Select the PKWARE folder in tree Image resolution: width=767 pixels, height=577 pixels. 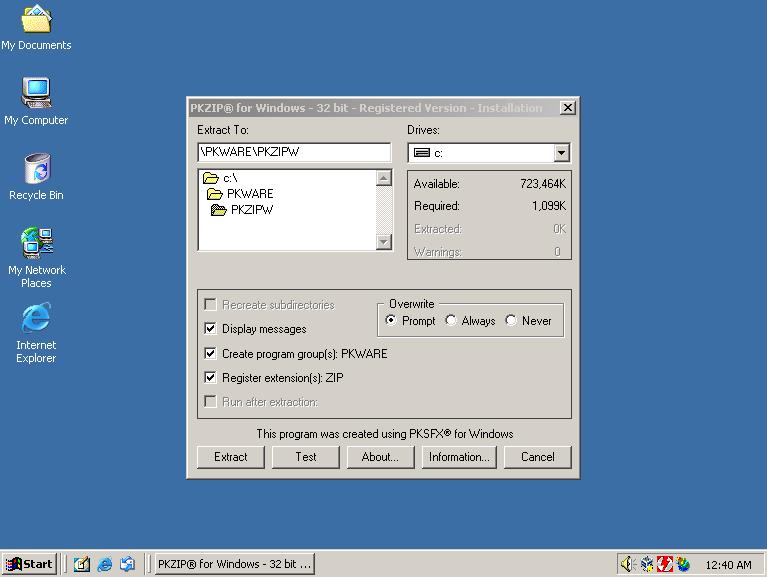coord(249,194)
